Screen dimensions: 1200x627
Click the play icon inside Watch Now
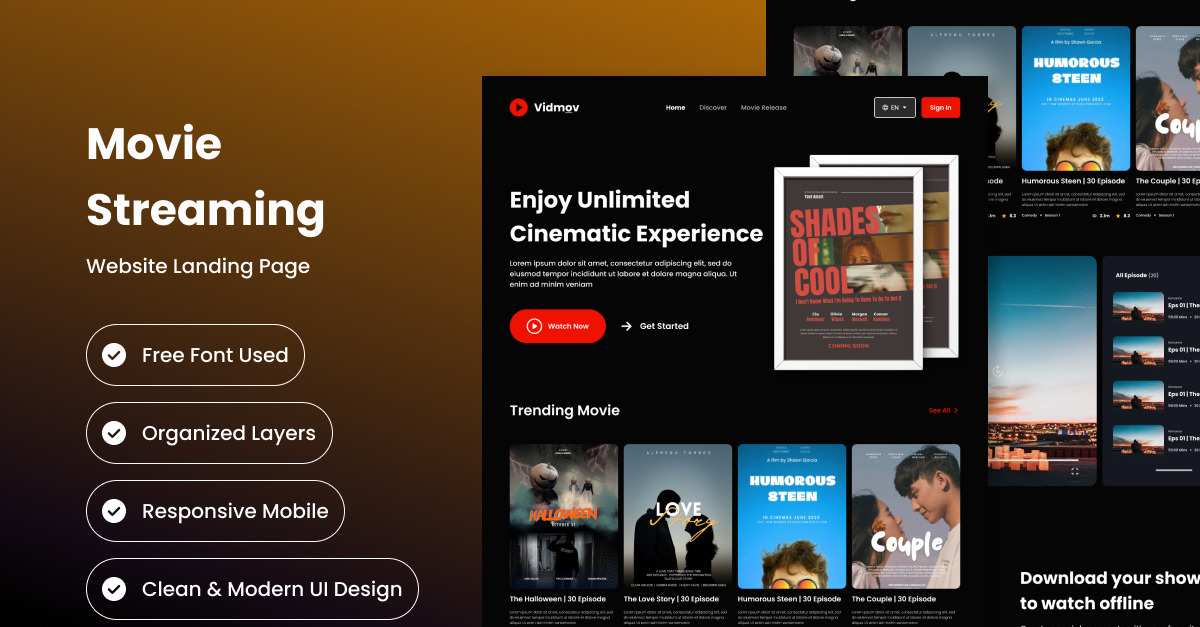point(534,326)
